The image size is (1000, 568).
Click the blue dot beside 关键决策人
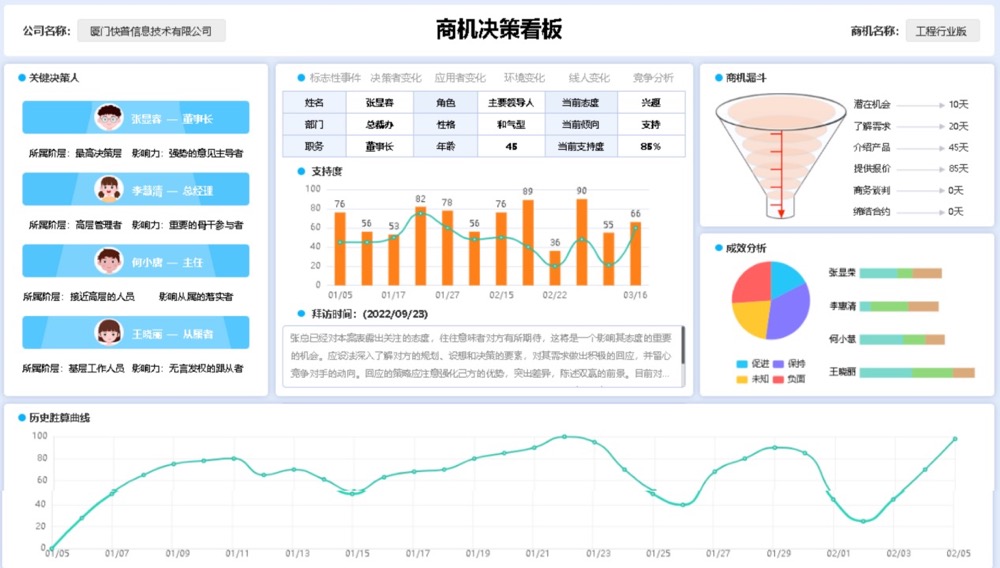(x=21, y=77)
